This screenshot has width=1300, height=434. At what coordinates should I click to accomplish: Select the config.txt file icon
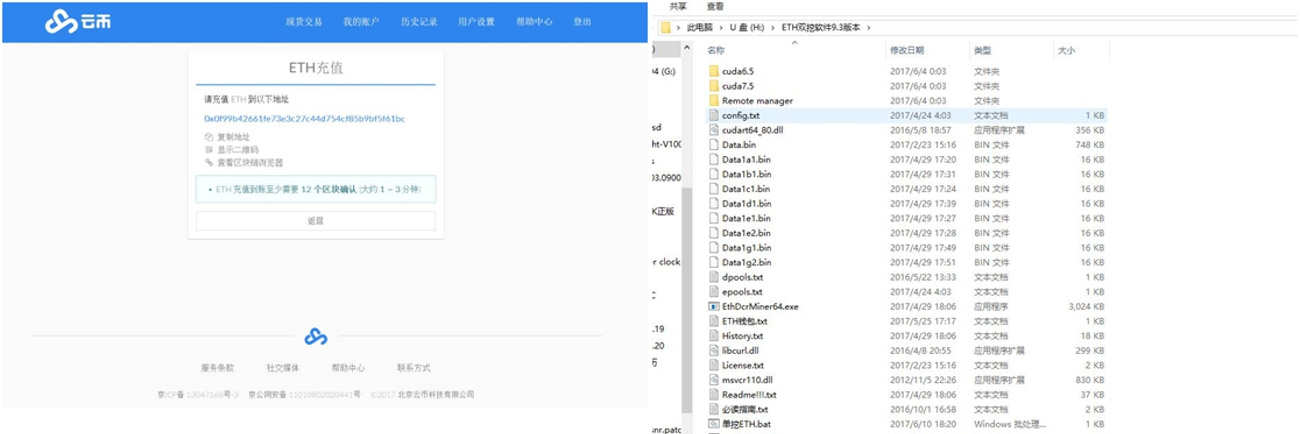pyautogui.click(x=713, y=115)
